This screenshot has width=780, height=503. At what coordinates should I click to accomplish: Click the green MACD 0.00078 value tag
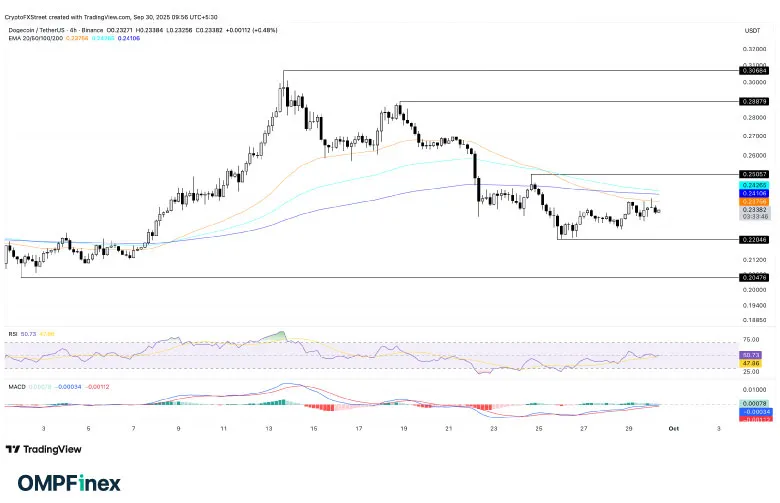[753, 402]
